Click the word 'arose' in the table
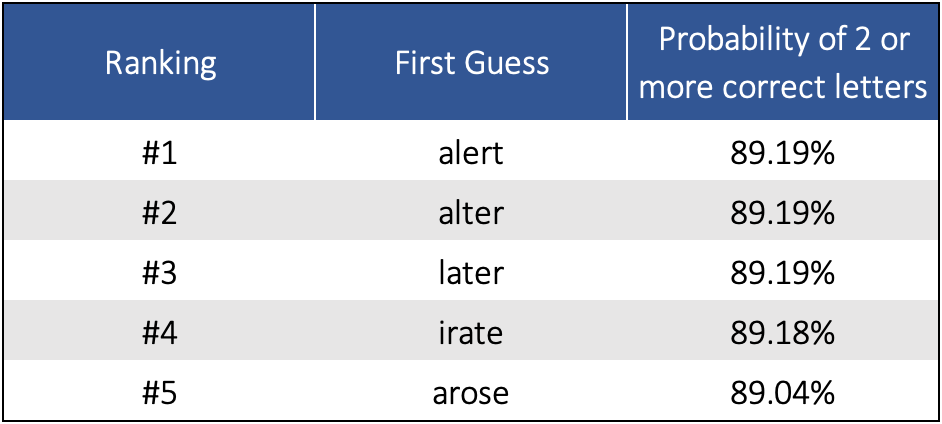This screenshot has height=424, width=942. coord(472,393)
